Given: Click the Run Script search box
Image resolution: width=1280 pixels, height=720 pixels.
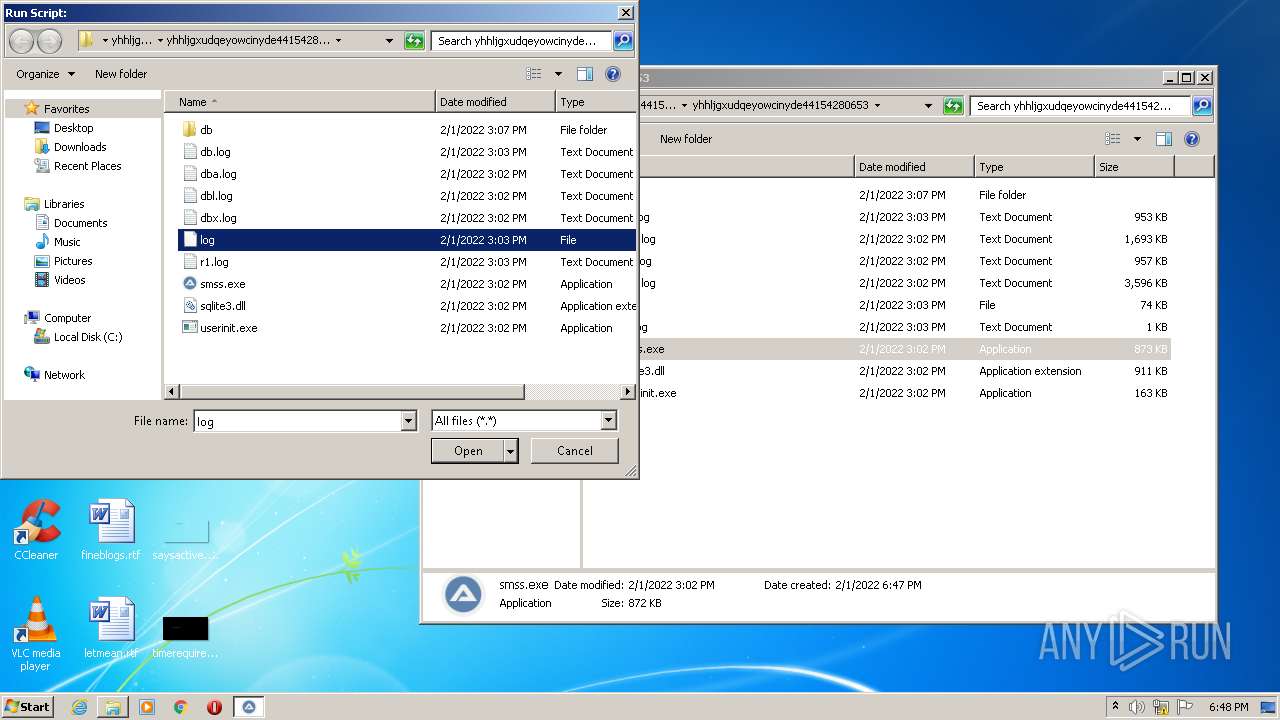Looking at the screenshot, I should coord(522,41).
